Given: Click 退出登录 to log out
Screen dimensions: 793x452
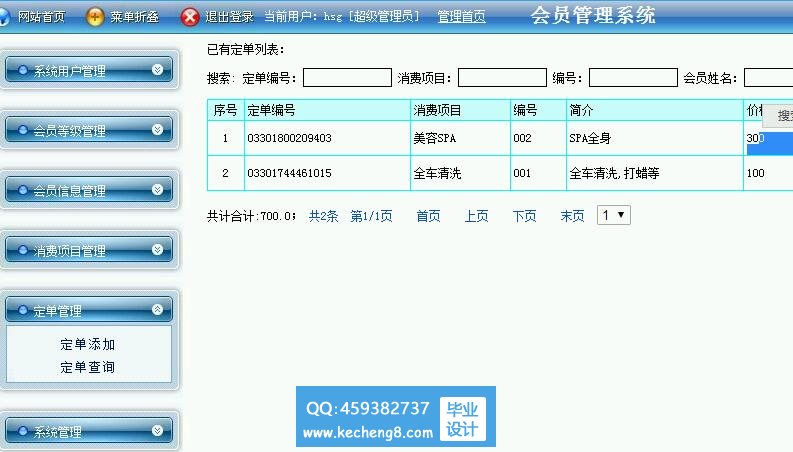Looking at the screenshot, I should [230, 17].
